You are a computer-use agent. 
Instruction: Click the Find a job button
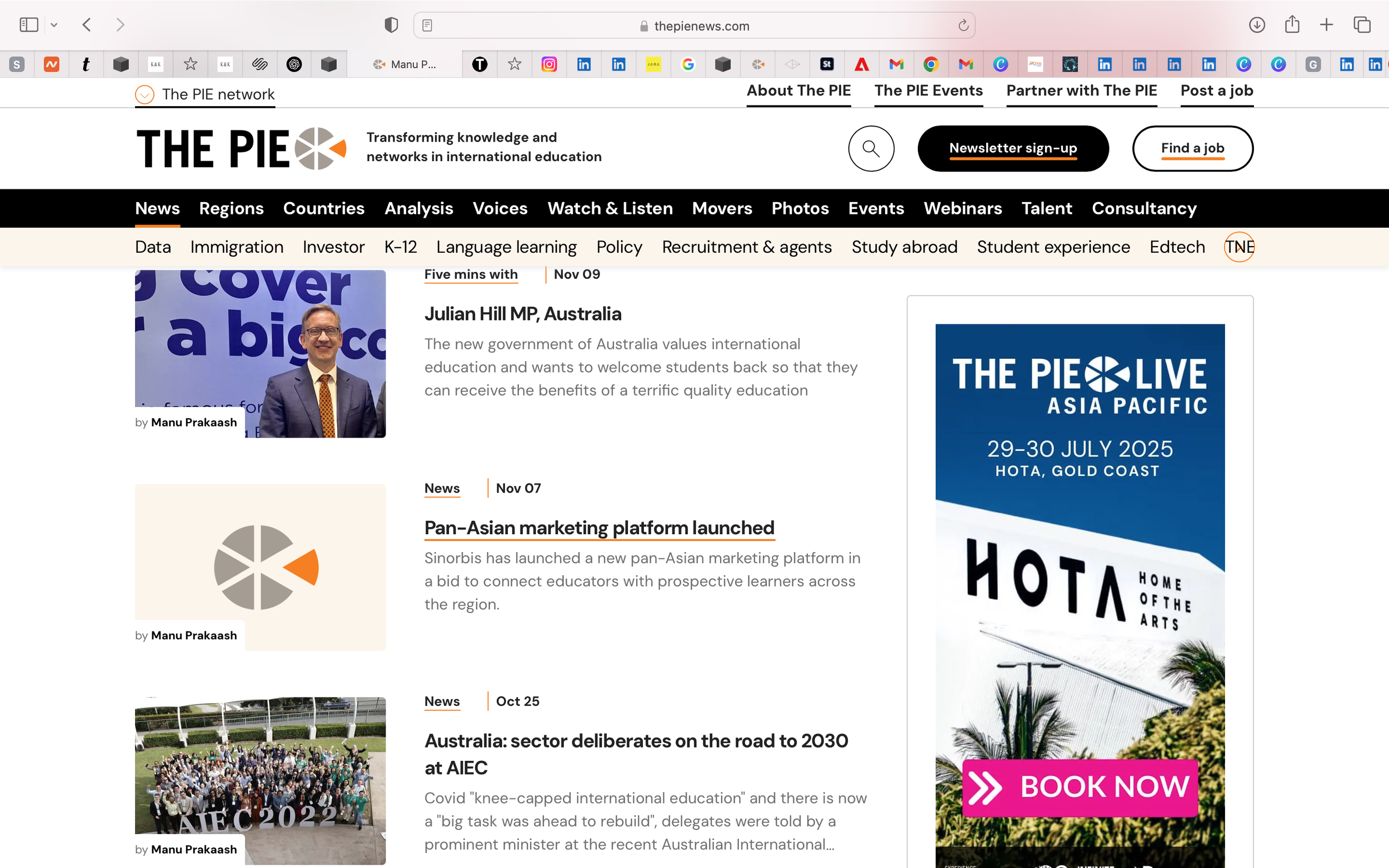click(x=1192, y=149)
